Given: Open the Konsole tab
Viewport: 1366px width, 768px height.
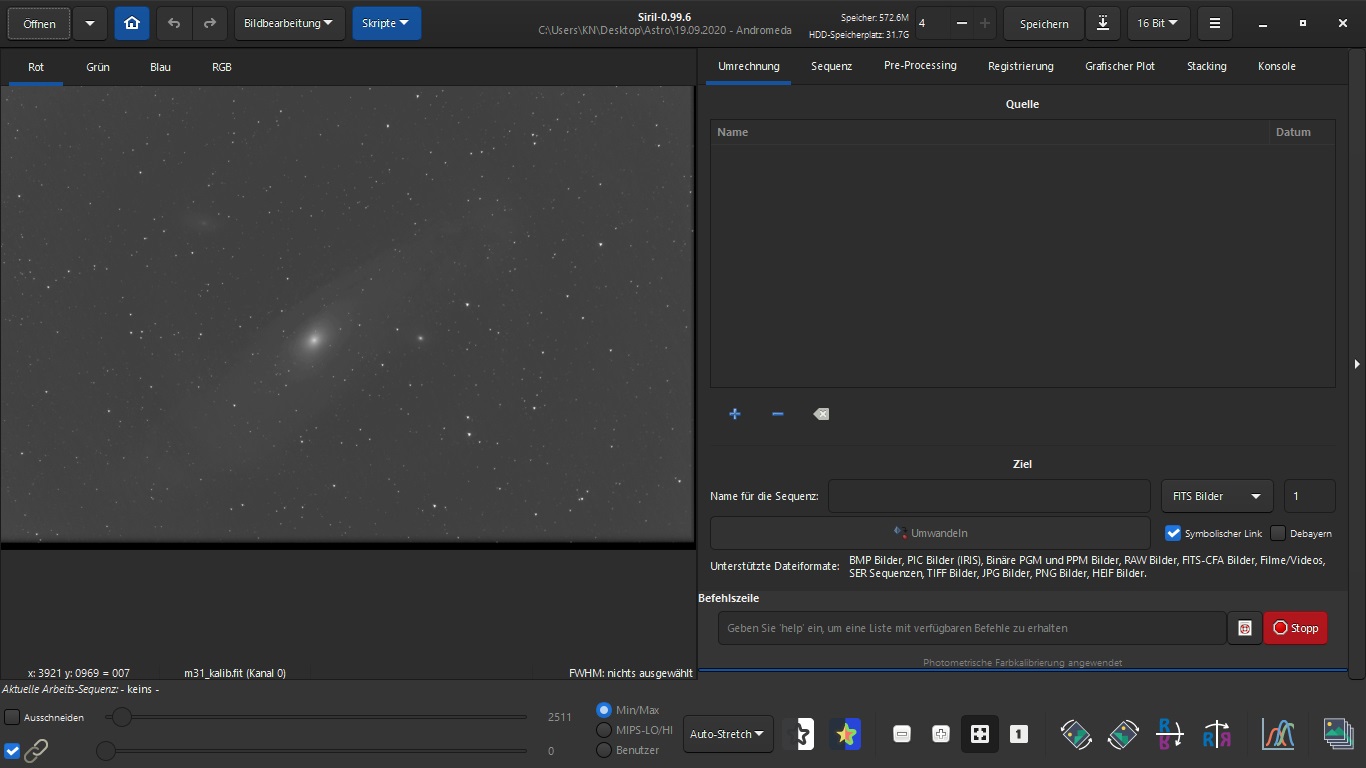Looking at the screenshot, I should pos(1277,66).
